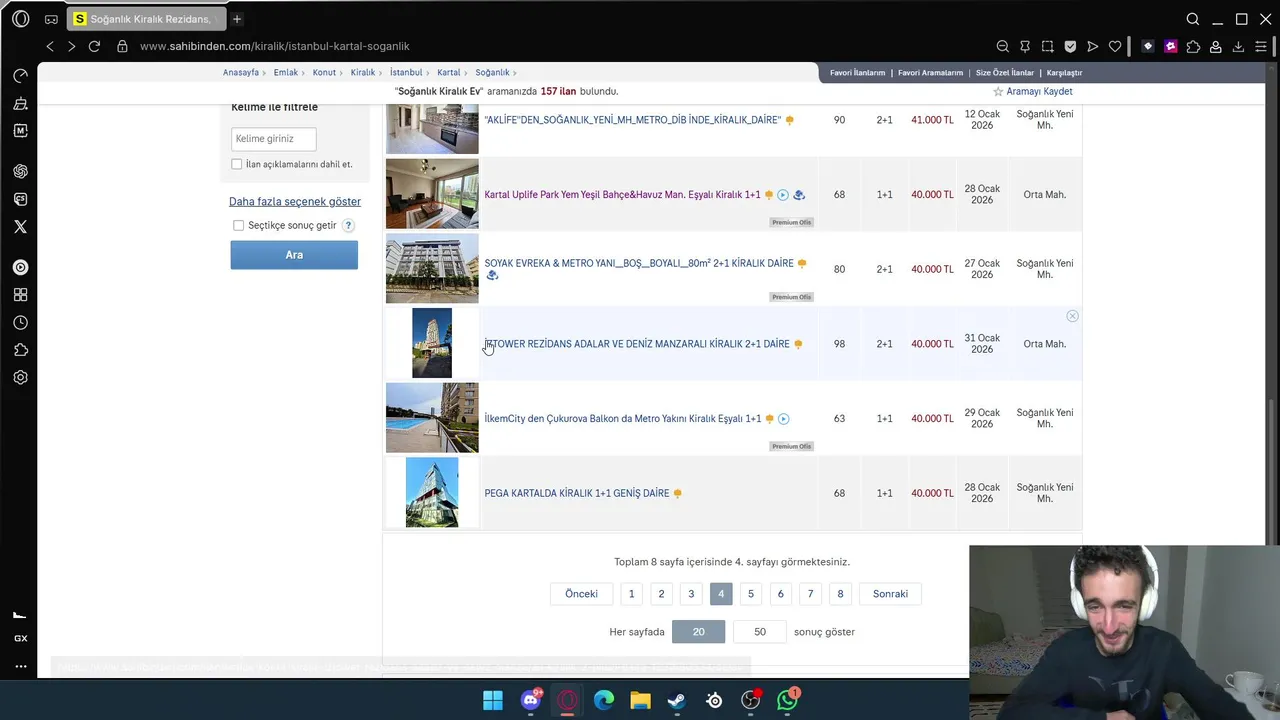Screen dimensions: 1280x720
Task: Open the Soğanlık breadcrumb
Action: click(492, 73)
